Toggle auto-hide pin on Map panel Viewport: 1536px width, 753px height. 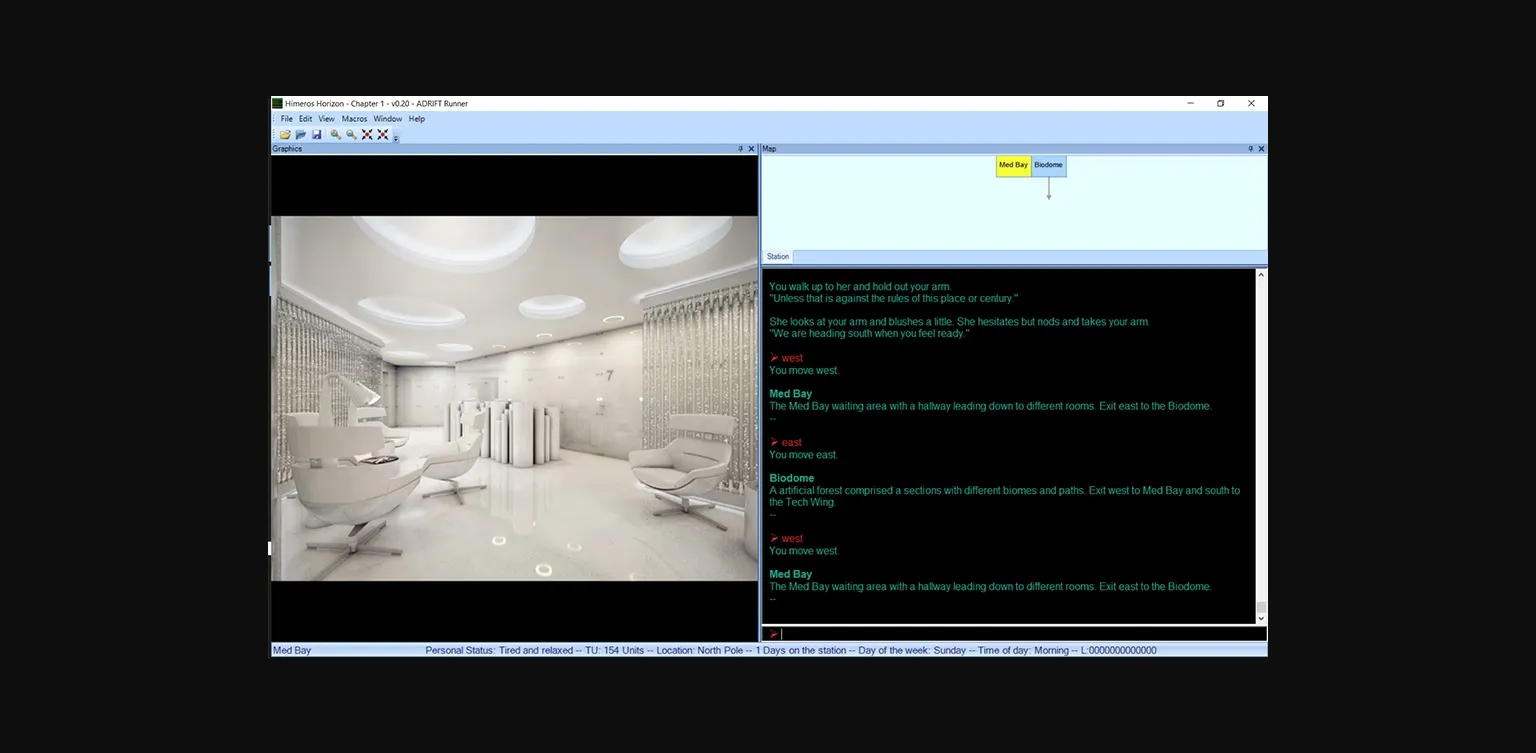(1250, 149)
